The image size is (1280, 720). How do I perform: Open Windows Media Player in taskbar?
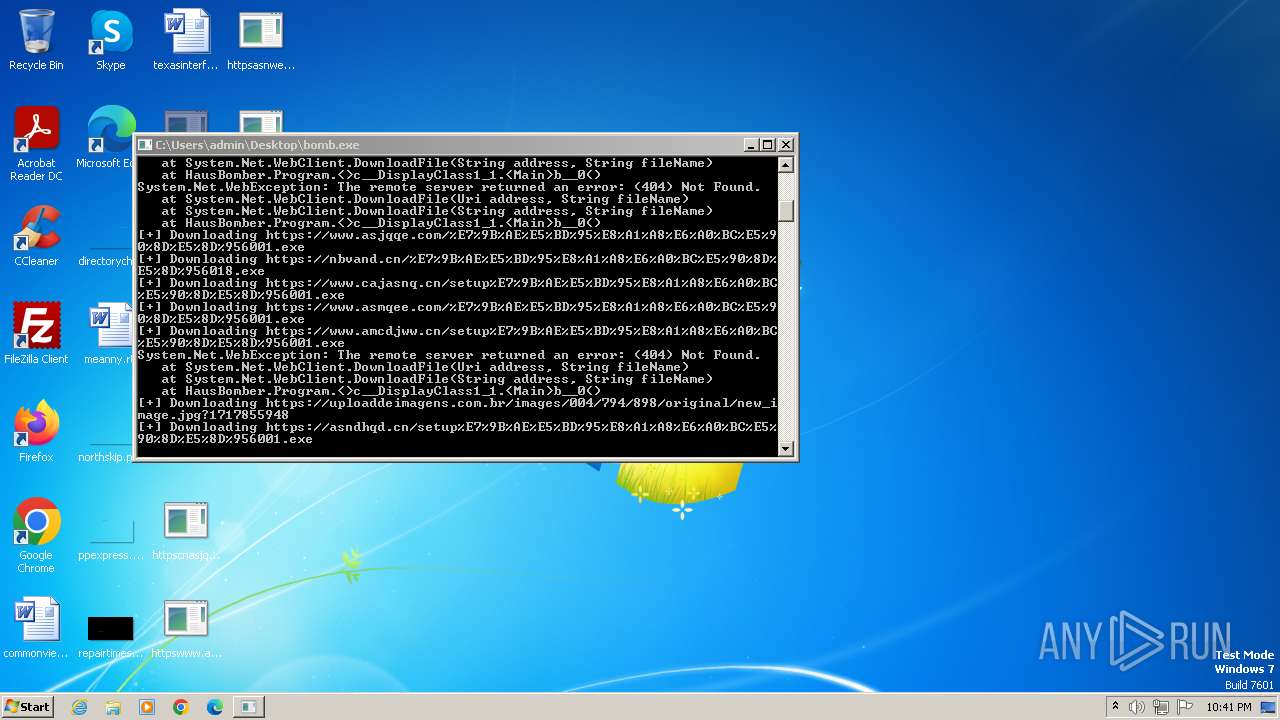tap(147, 707)
